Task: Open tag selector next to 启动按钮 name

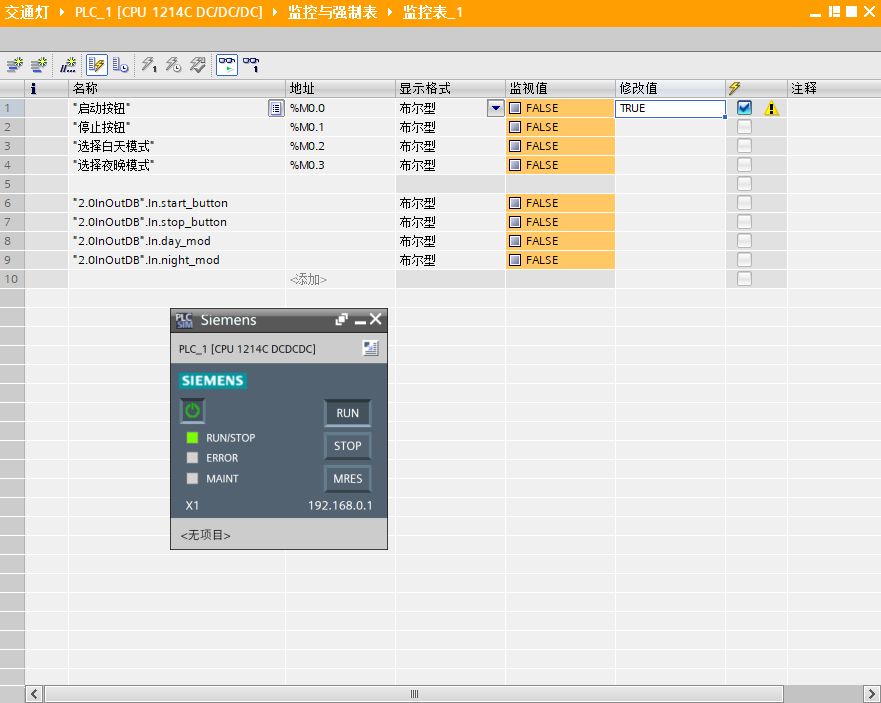Action: 276,108
